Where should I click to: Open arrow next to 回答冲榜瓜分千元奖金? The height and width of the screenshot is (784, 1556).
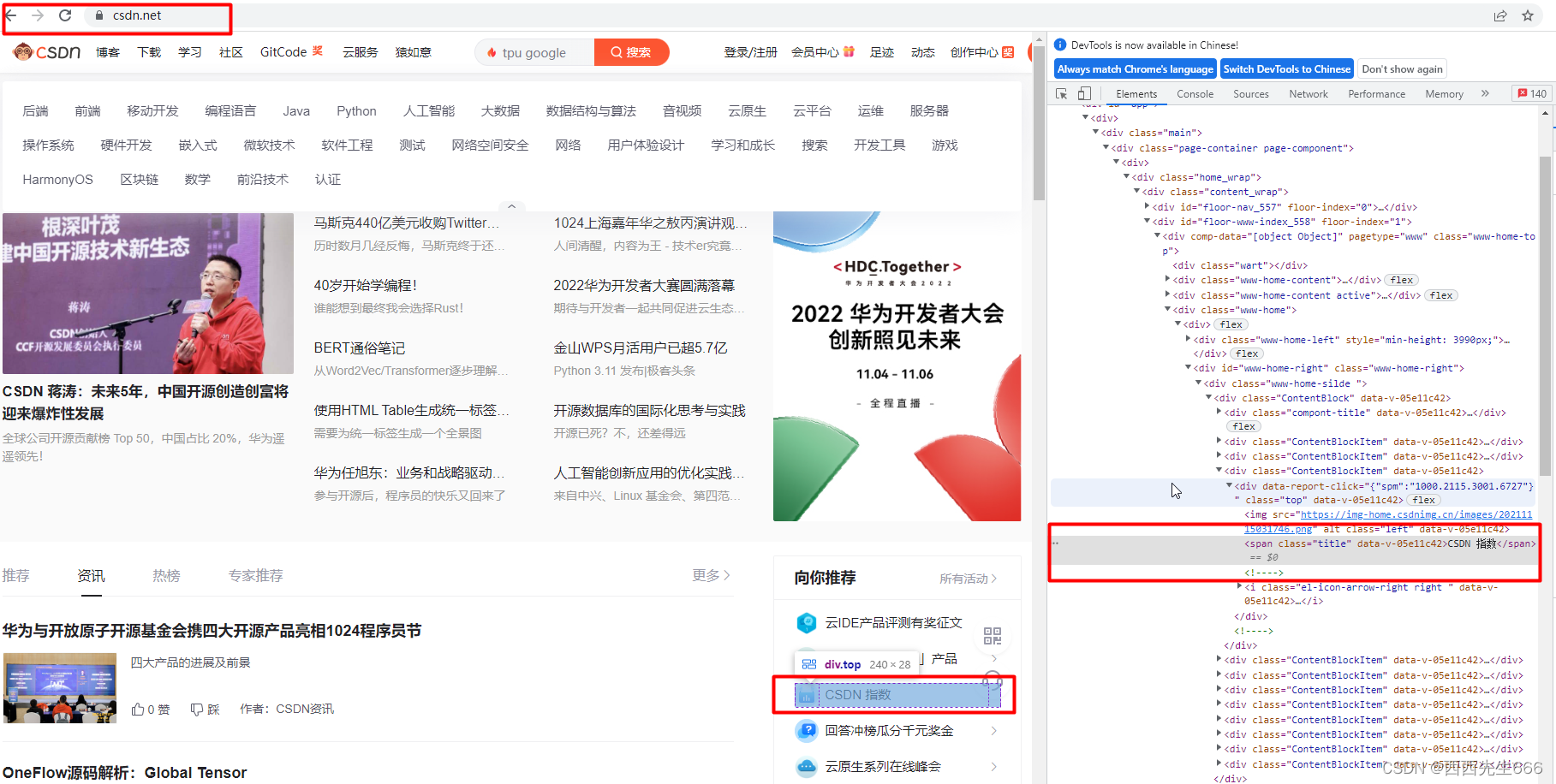pos(993,731)
